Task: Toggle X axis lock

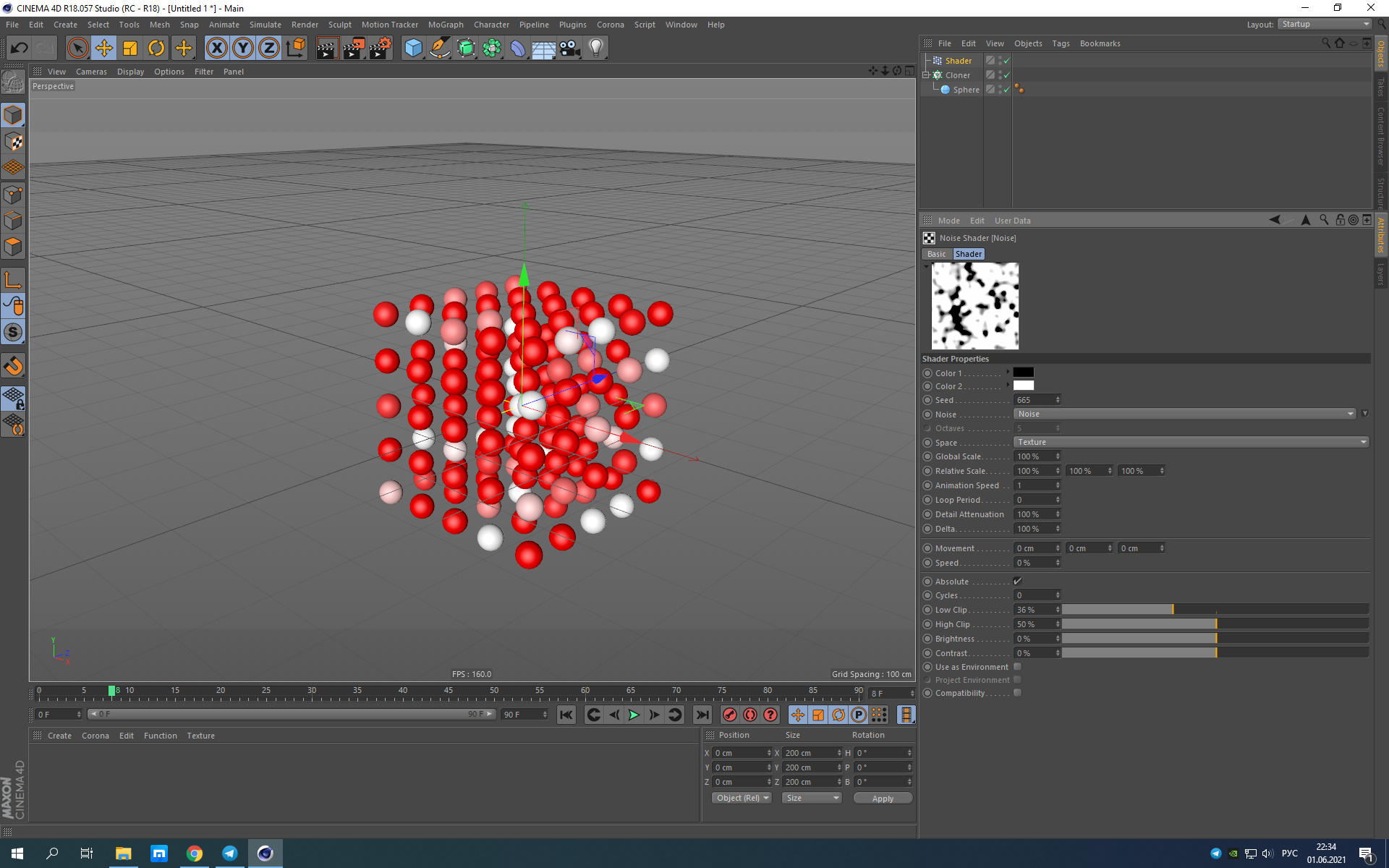Action: tap(216, 48)
